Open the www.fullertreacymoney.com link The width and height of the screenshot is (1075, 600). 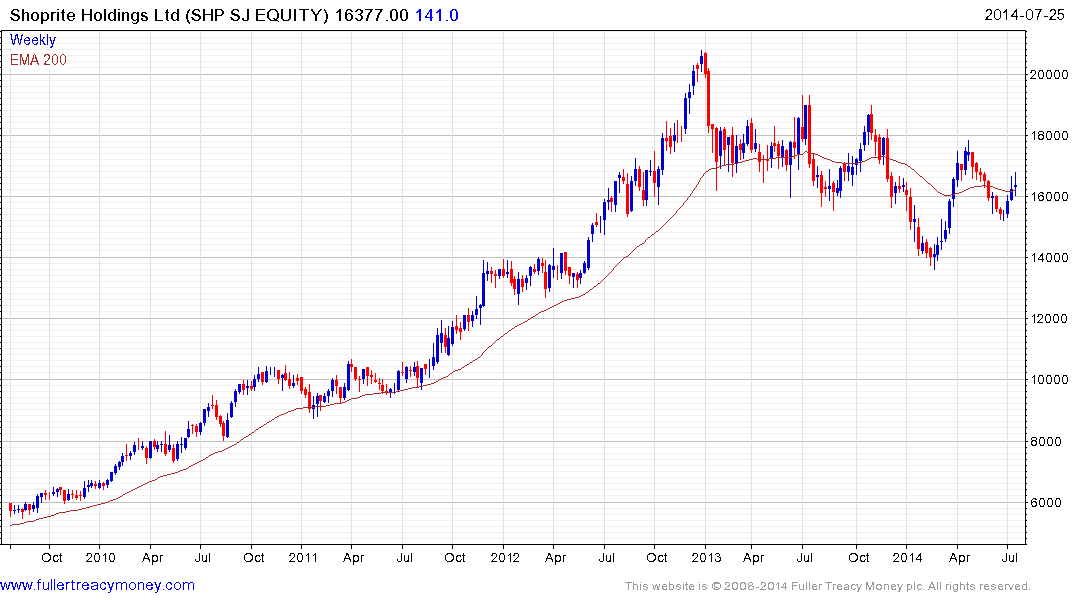[97, 585]
